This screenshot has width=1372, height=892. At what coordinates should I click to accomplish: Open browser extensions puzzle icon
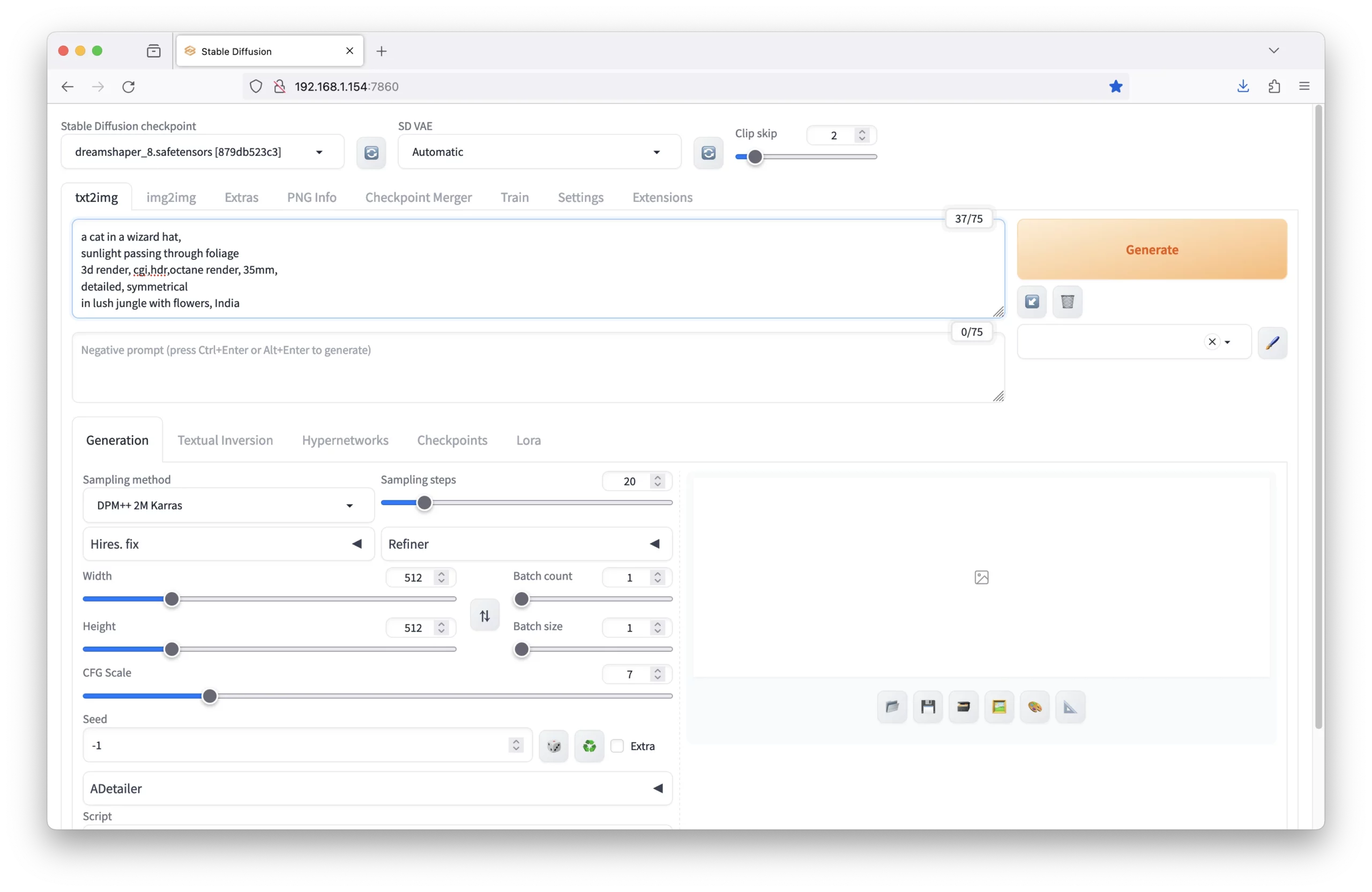point(1274,86)
